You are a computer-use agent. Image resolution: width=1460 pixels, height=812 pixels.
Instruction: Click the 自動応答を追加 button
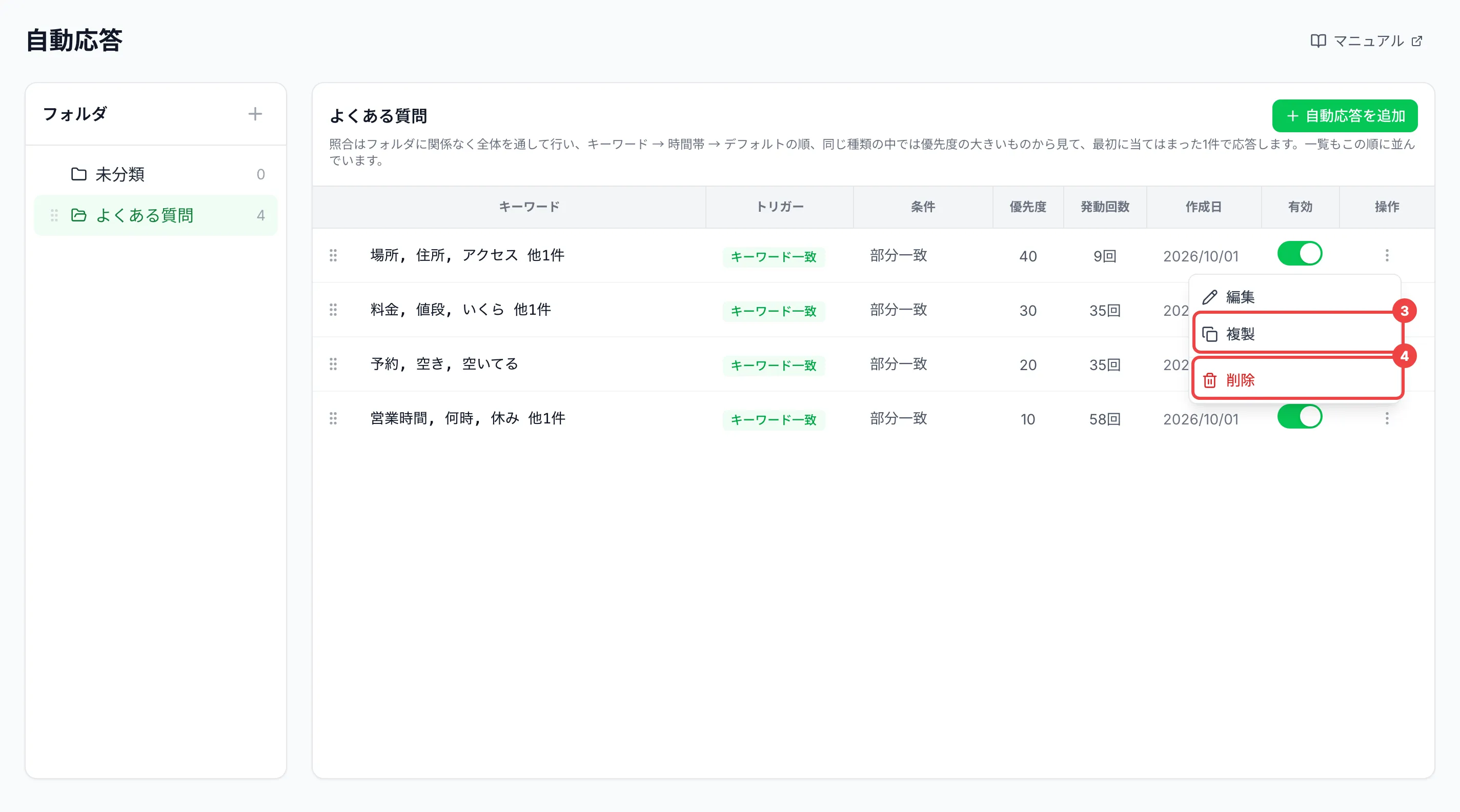point(1345,116)
